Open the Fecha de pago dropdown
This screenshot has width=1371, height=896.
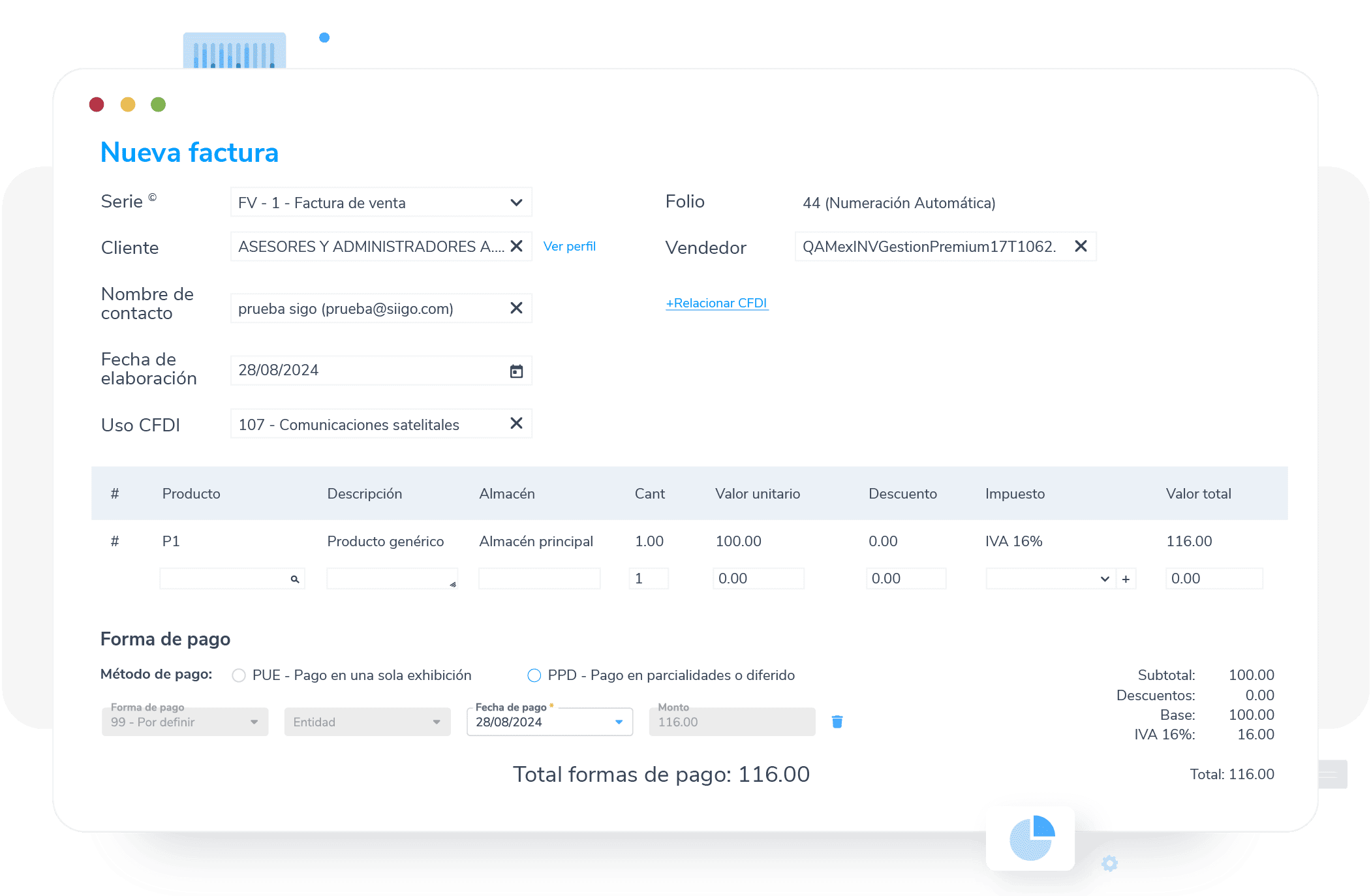(x=619, y=722)
